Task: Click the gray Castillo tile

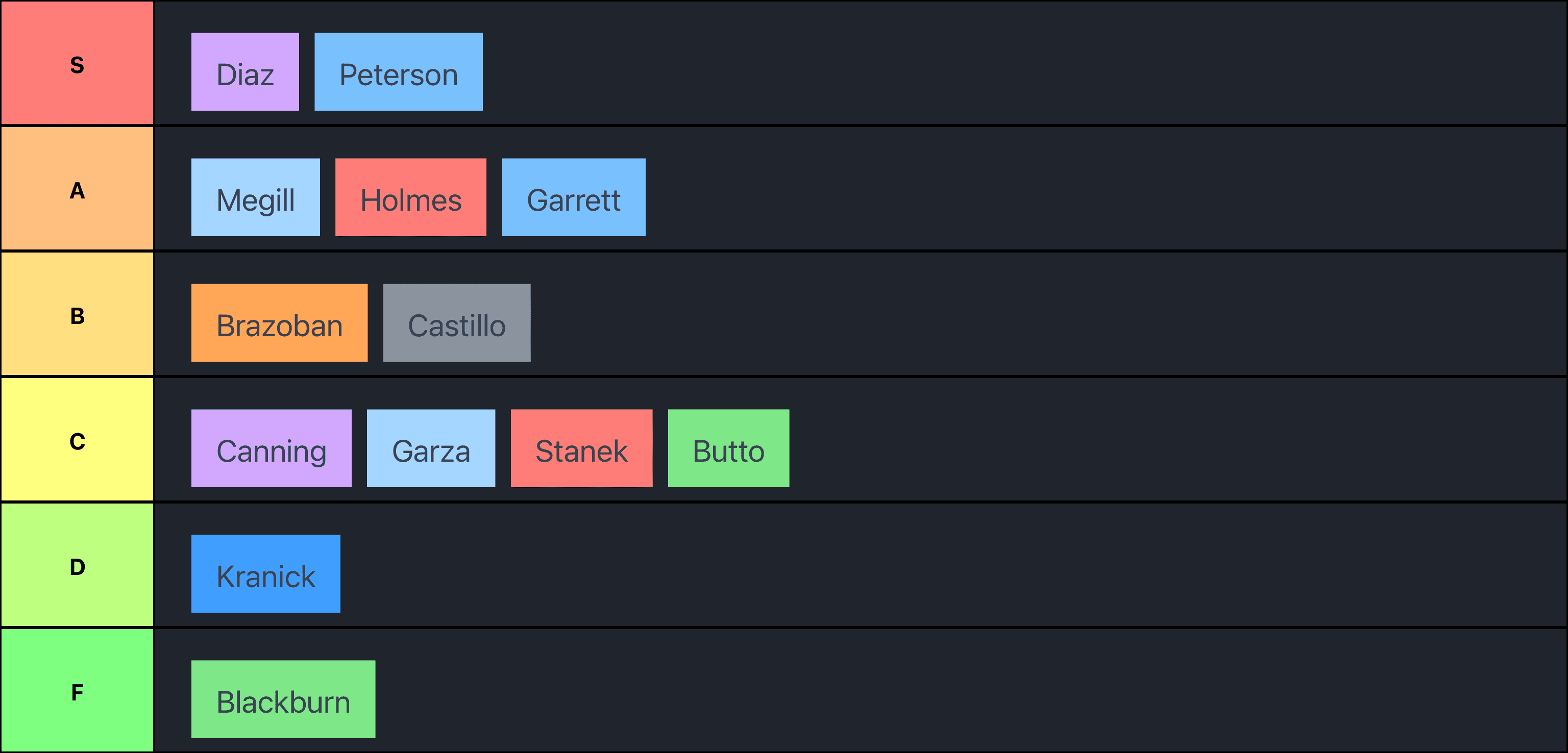Action: [456, 323]
